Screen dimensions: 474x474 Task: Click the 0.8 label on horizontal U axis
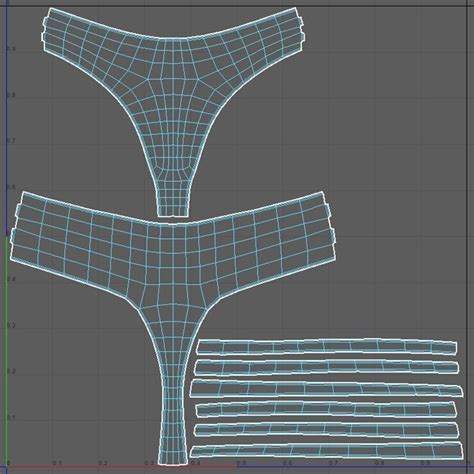[x=379, y=463]
